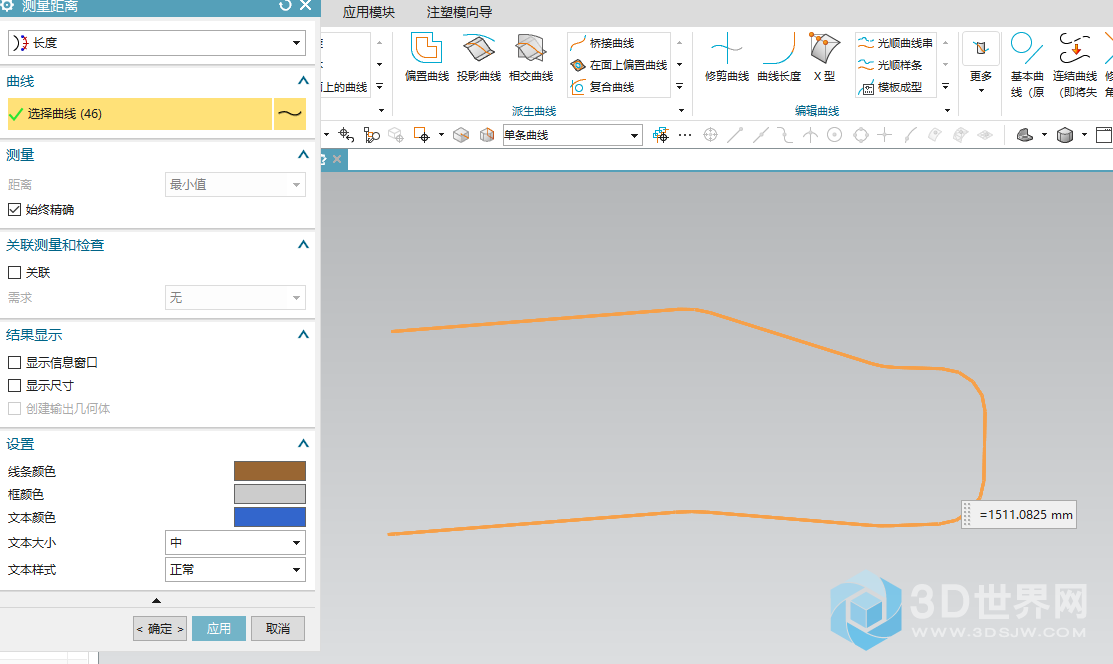Click the 应用 apply button
This screenshot has height=664, width=1113.
point(219,628)
